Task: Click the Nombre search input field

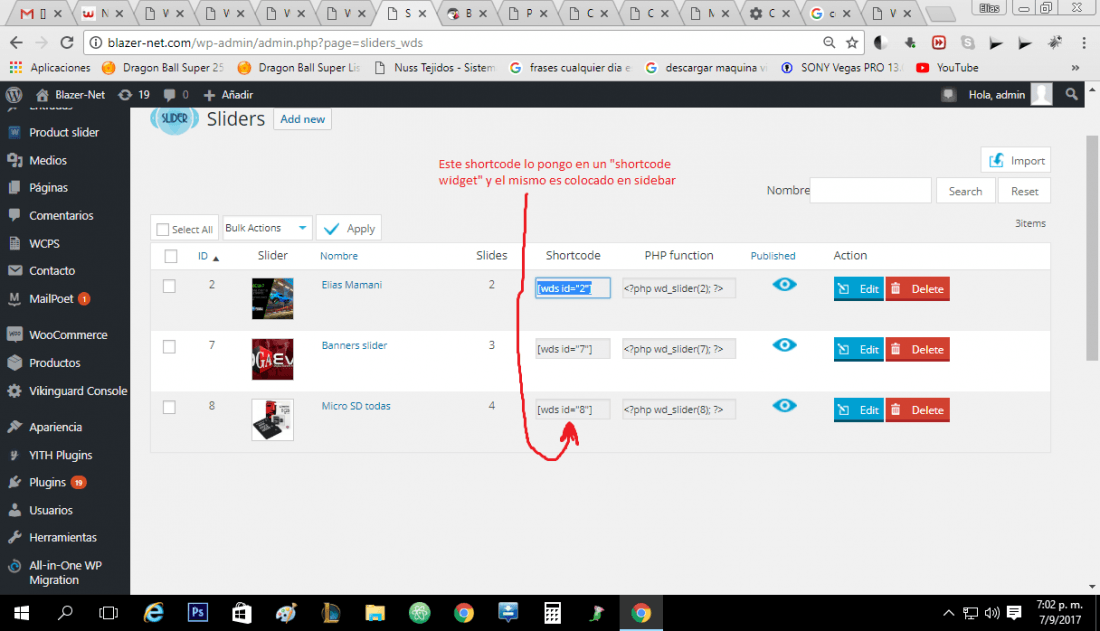Action: 871,190
